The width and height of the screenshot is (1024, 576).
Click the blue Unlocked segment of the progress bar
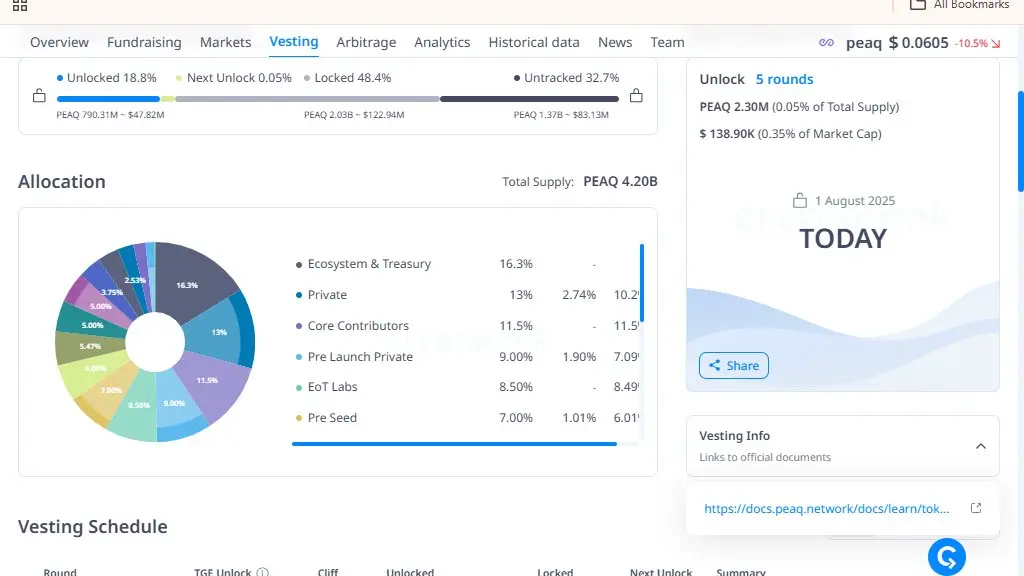point(108,99)
